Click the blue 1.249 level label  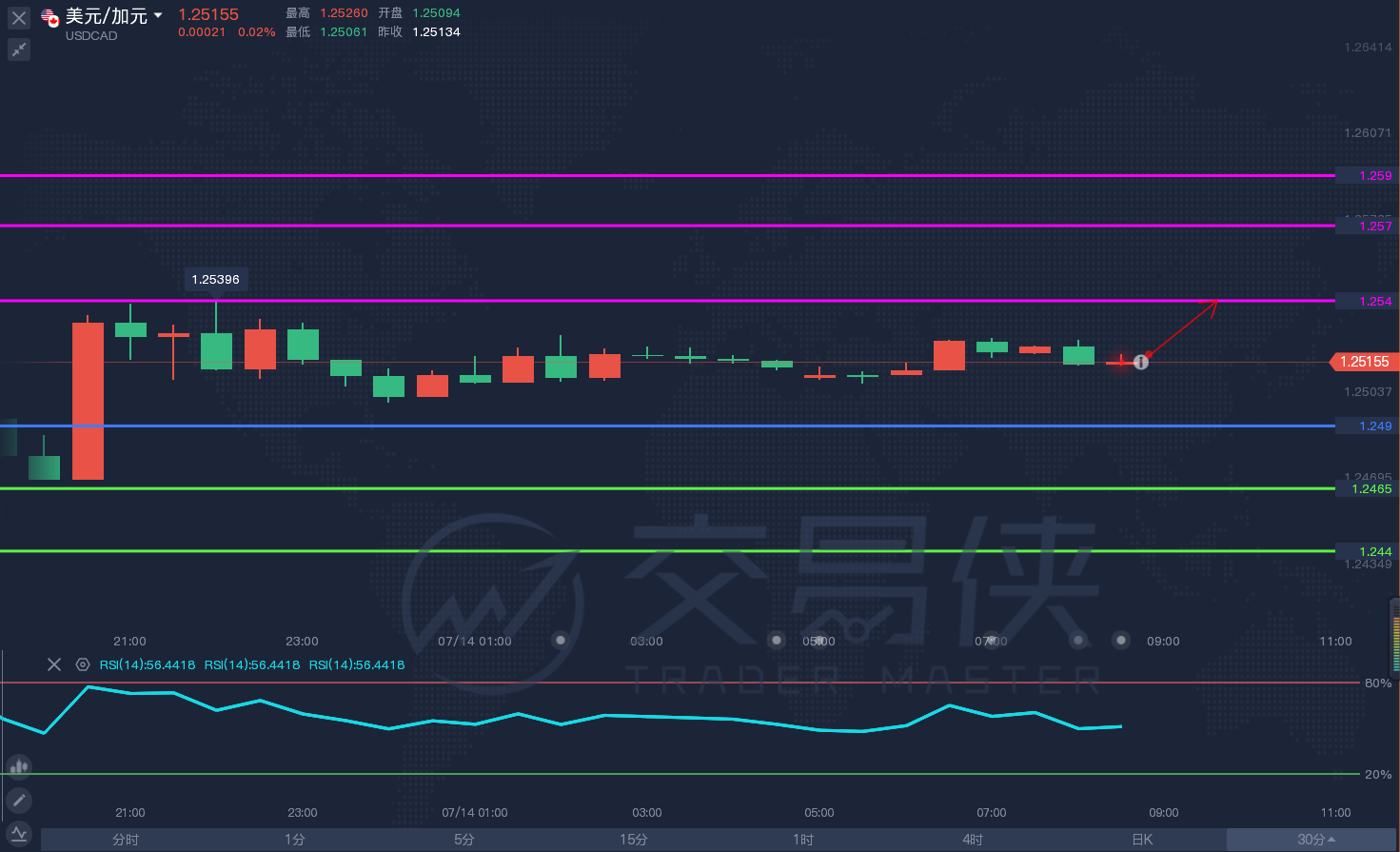(x=1366, y=426)
